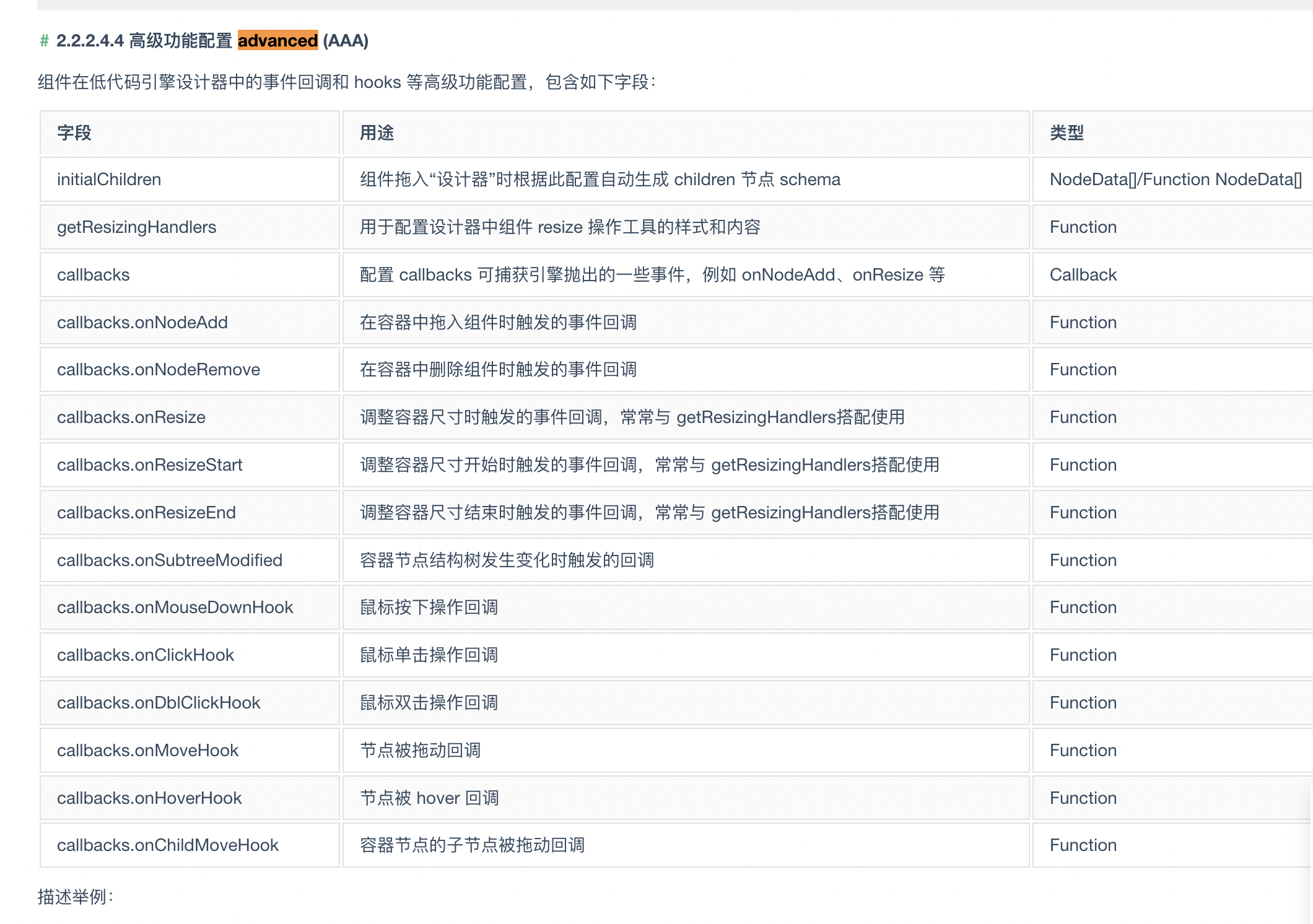Click the callbacks.onResizeStart cell
The width and height of the screenshot is (1313, 924).
(x=150, y=464)
